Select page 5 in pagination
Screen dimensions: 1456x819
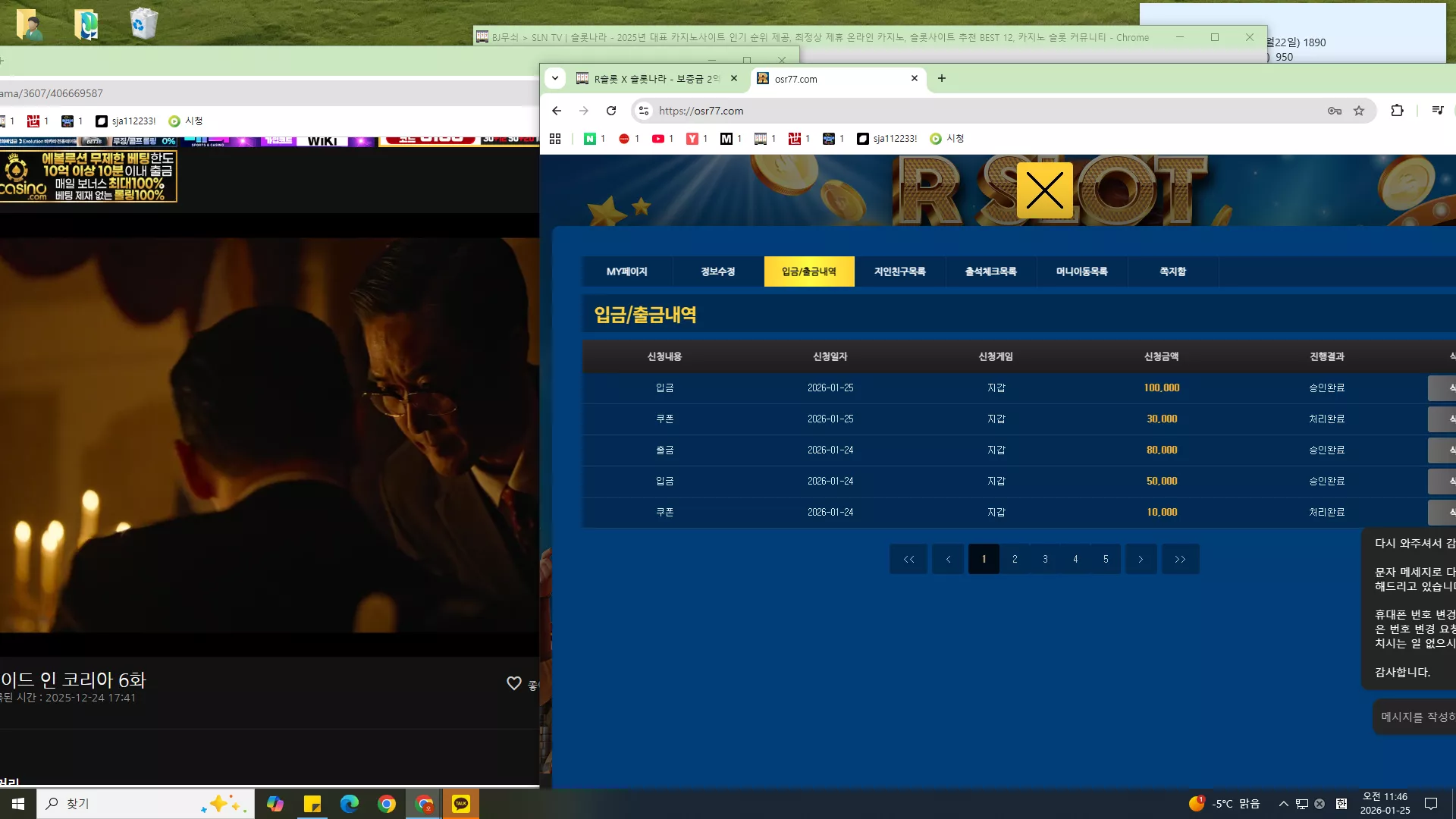[x=1106, y=559]
